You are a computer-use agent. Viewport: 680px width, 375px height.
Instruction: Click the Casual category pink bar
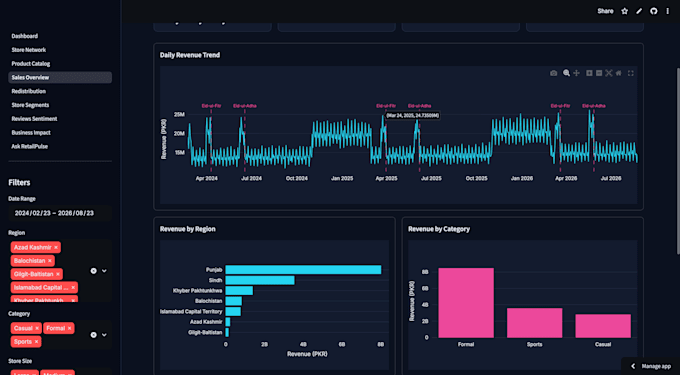[x=603, y=326]
